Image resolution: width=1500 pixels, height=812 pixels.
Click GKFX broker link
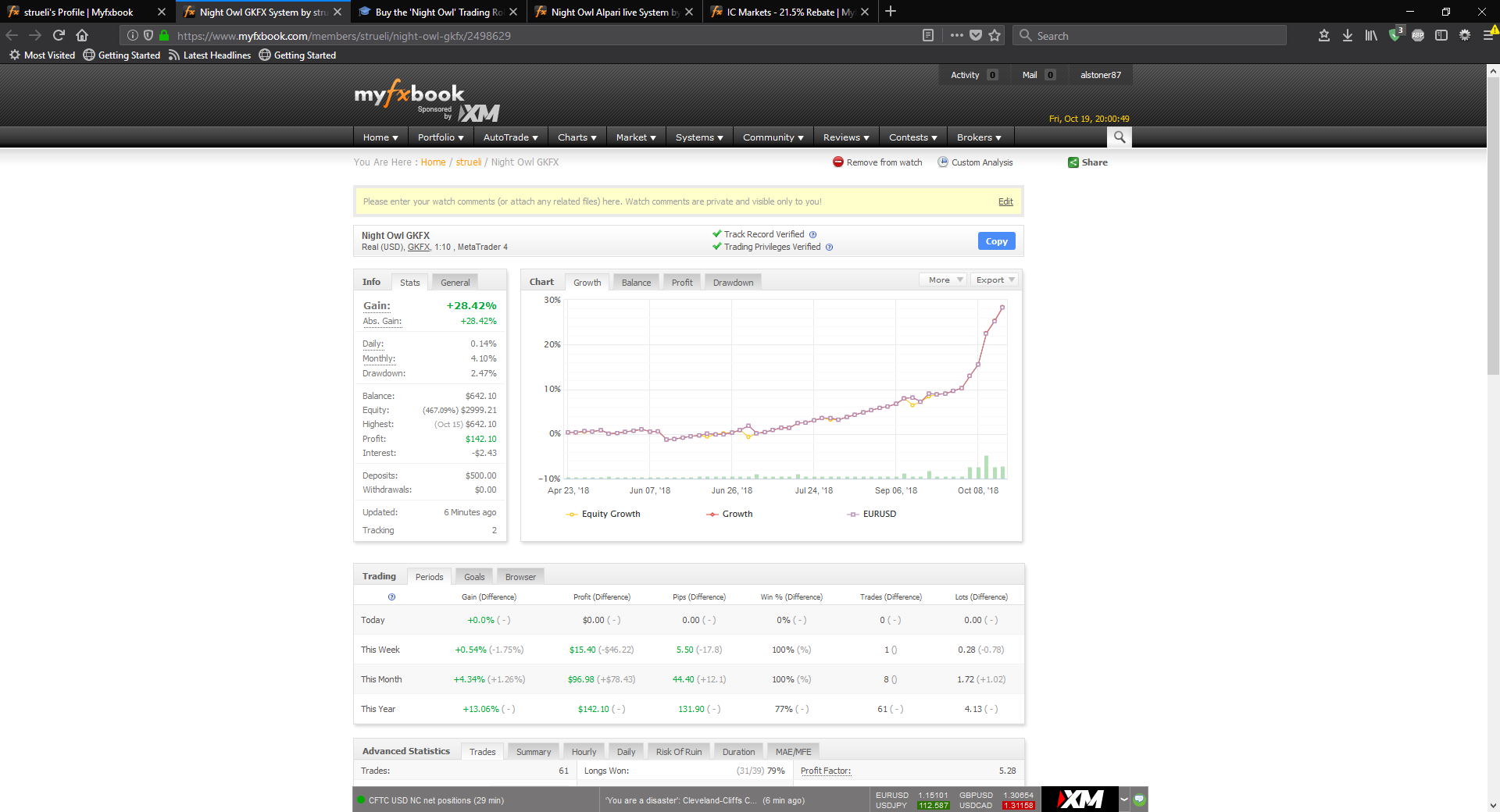pos(419,247)
